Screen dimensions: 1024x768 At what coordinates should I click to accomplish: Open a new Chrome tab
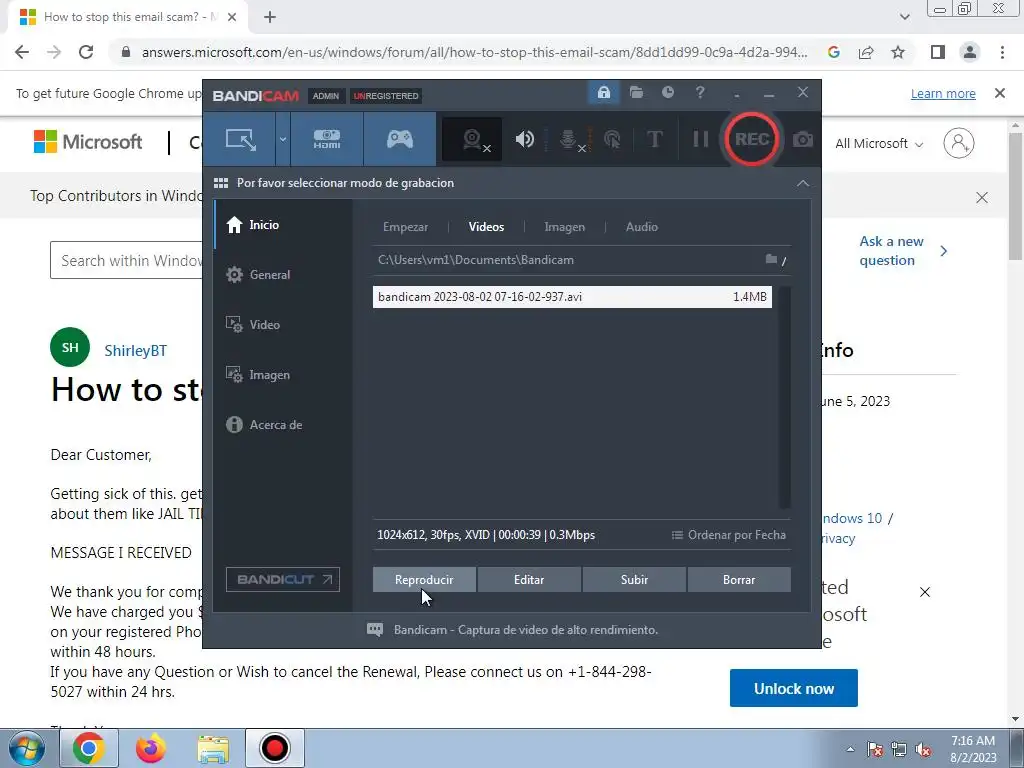coord(270,17)
